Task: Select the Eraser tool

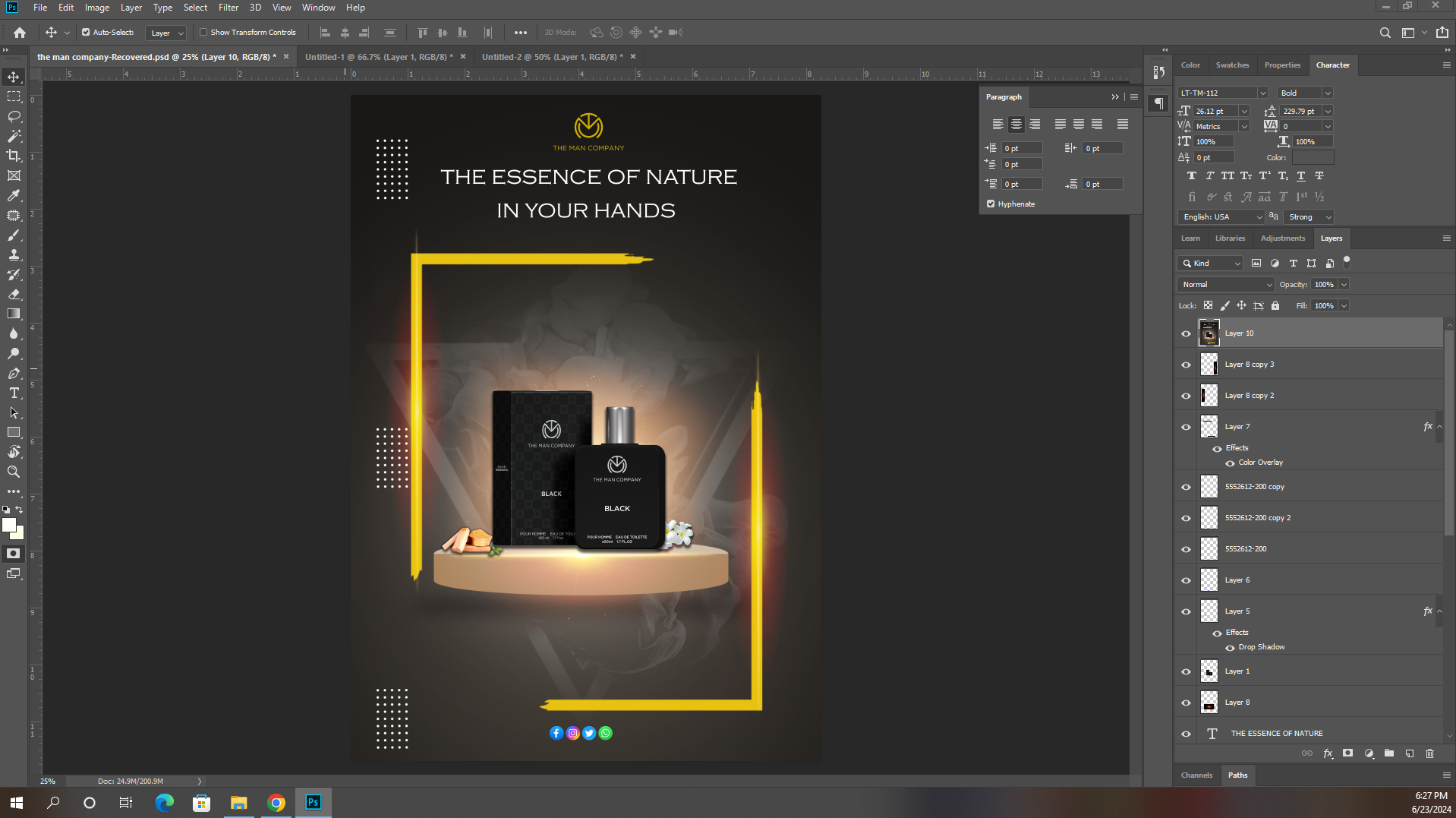Action: pyautogui.click(x=14, y=294)
